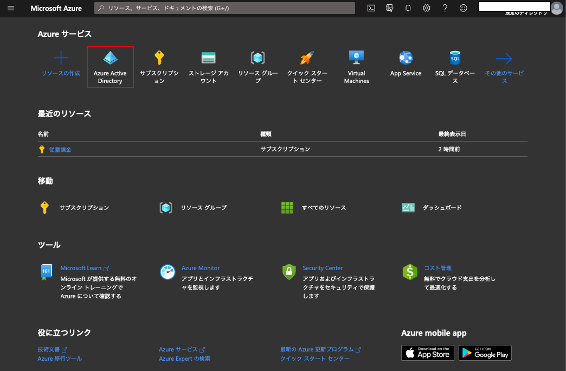Screen dimensions: 566x371
Task: Open the Quickstart Center rocket icon
Action: (307, 58)
